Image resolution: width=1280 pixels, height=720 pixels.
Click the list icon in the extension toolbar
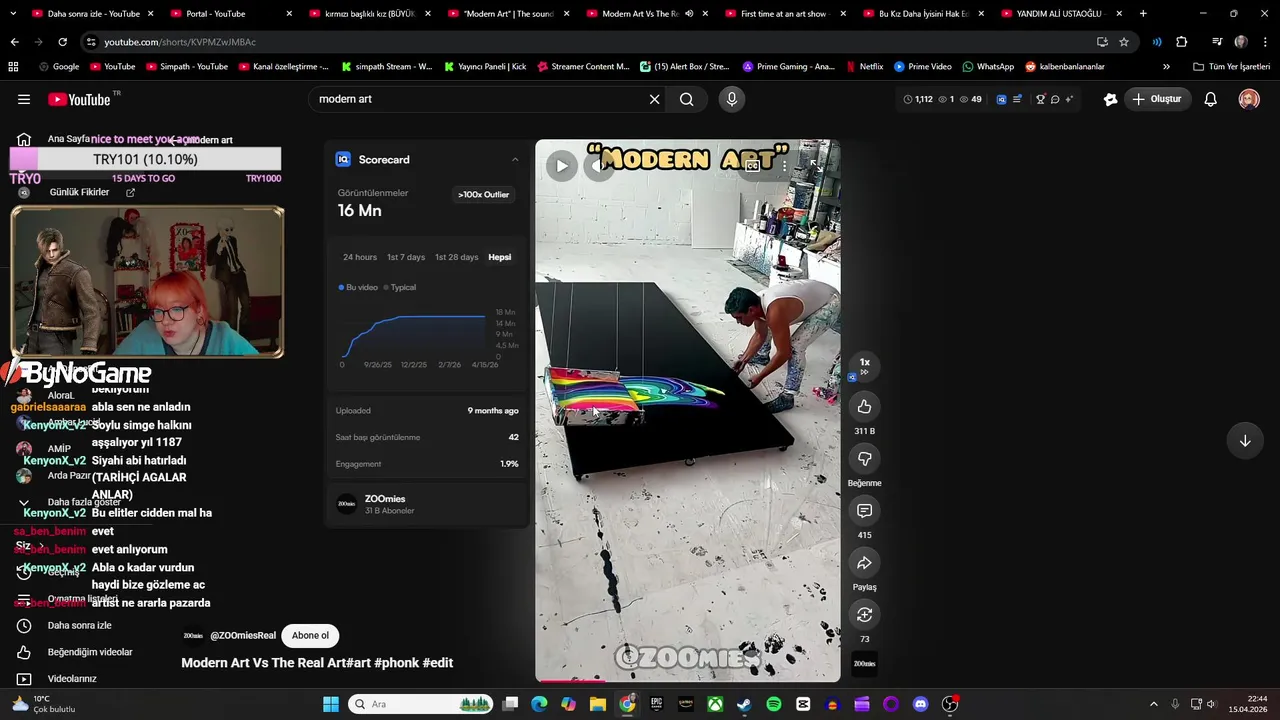[1017, 99]
